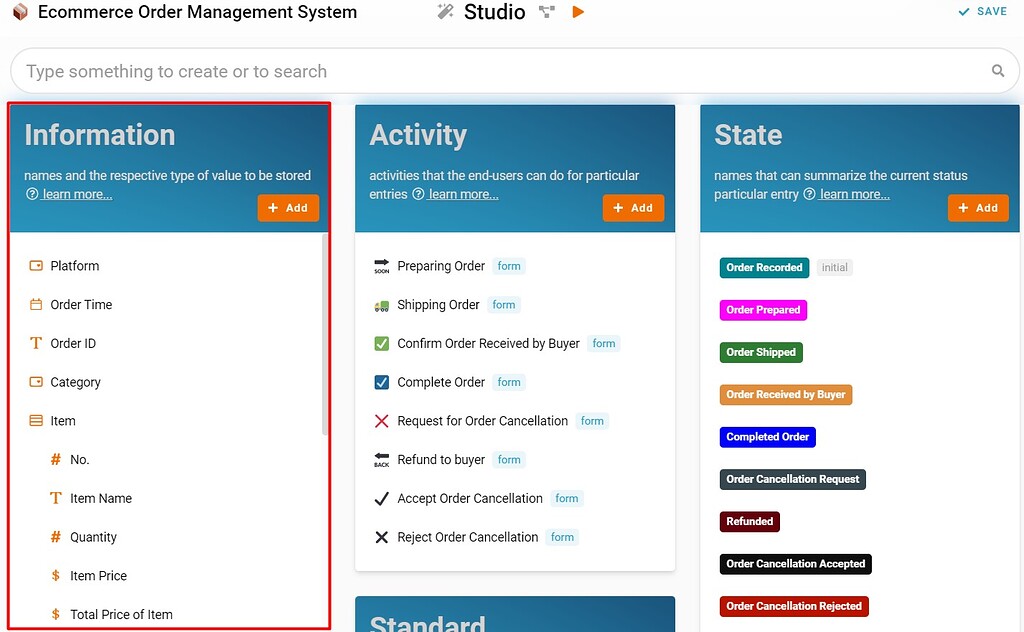Select the Order Cancellation Request badge
Image resolution: width=1024 pixels, height=632 pixels.
point(793,479)
